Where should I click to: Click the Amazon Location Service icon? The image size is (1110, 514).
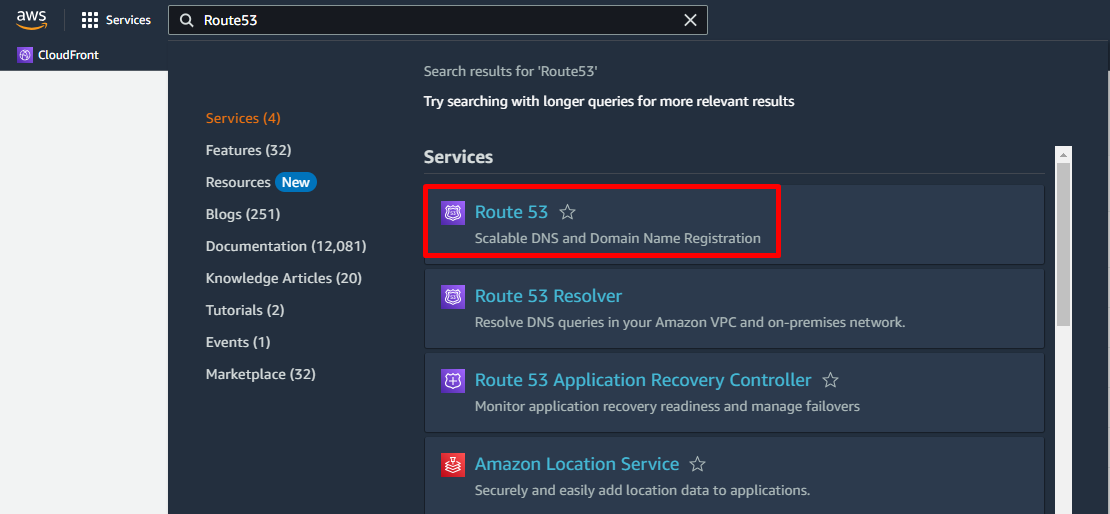(x=453, y=465)
